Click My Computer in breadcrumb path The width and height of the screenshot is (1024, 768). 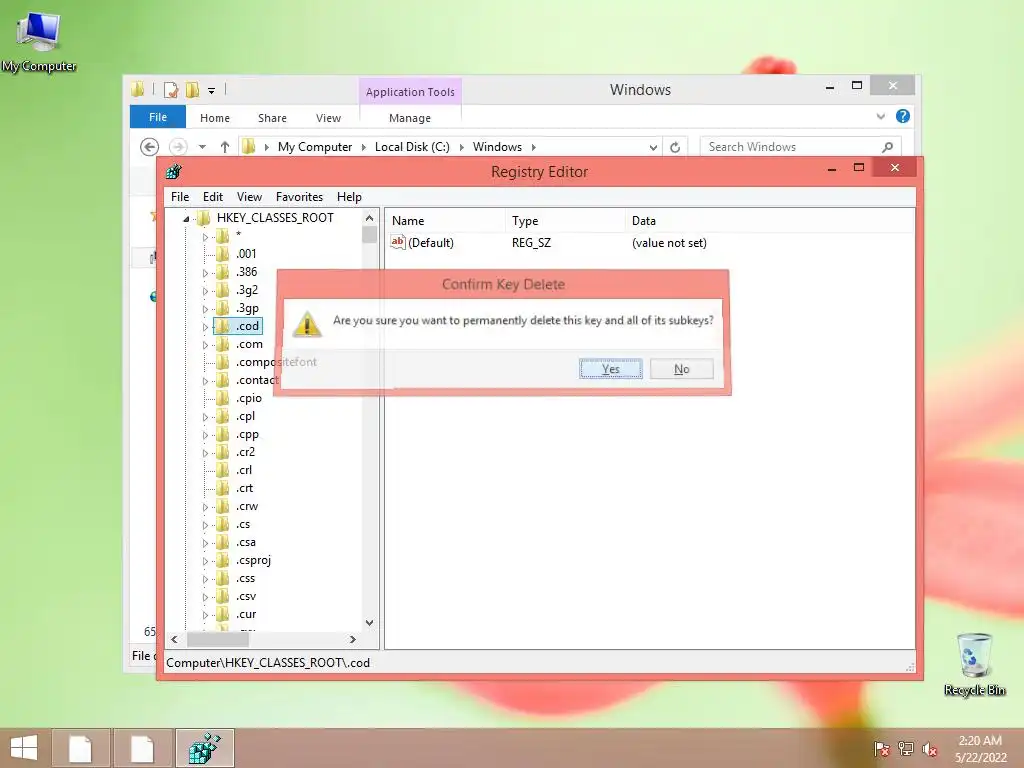[315, 147]
